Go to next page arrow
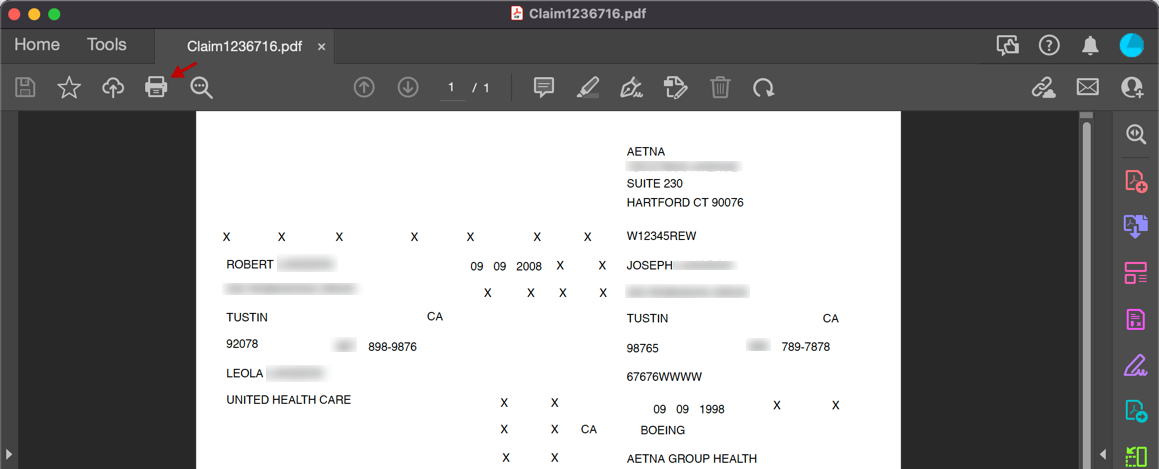This screenshot has width=1159, height=469. point(408,87)
